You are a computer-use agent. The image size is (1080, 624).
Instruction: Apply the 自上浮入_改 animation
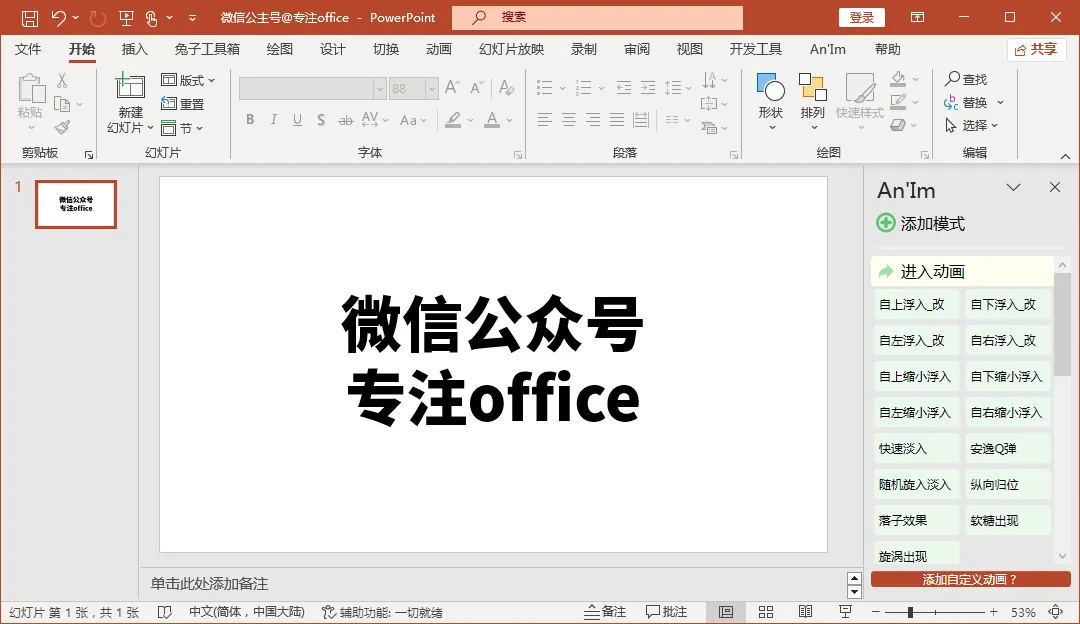pyautogui.click(x=915, y=304)
